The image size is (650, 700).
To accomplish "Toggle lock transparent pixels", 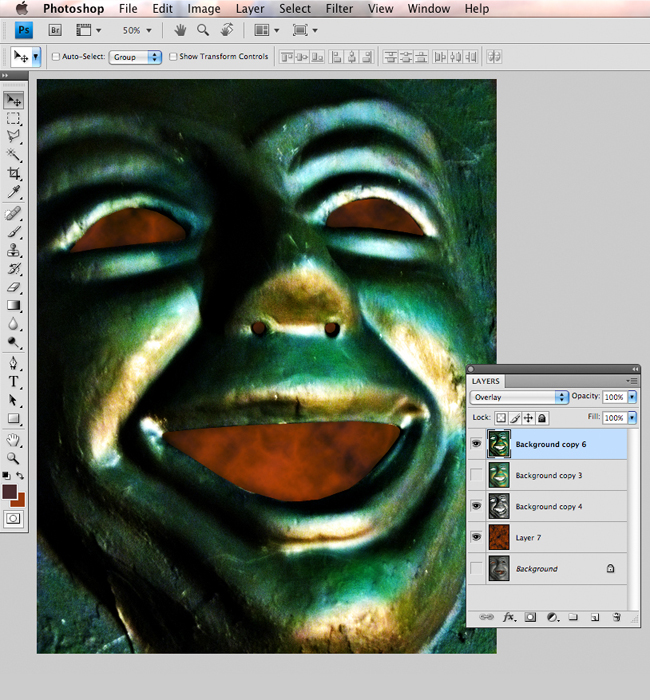I will click(x=501, y=418).
